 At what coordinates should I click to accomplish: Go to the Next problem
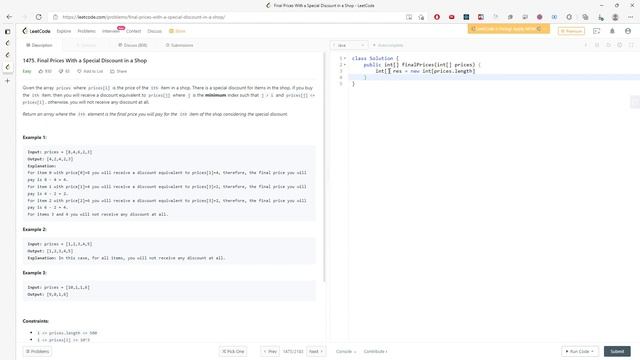click(x=316, y=351)
